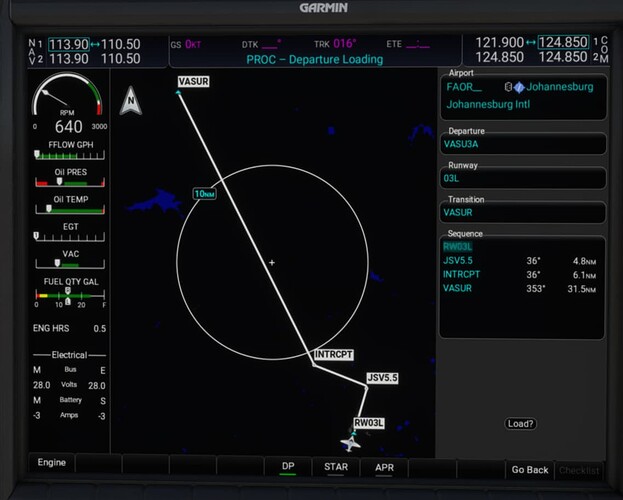Click the North arrow map orientation icon
This screenshot has width=623, height=500.
pos(131,101)
